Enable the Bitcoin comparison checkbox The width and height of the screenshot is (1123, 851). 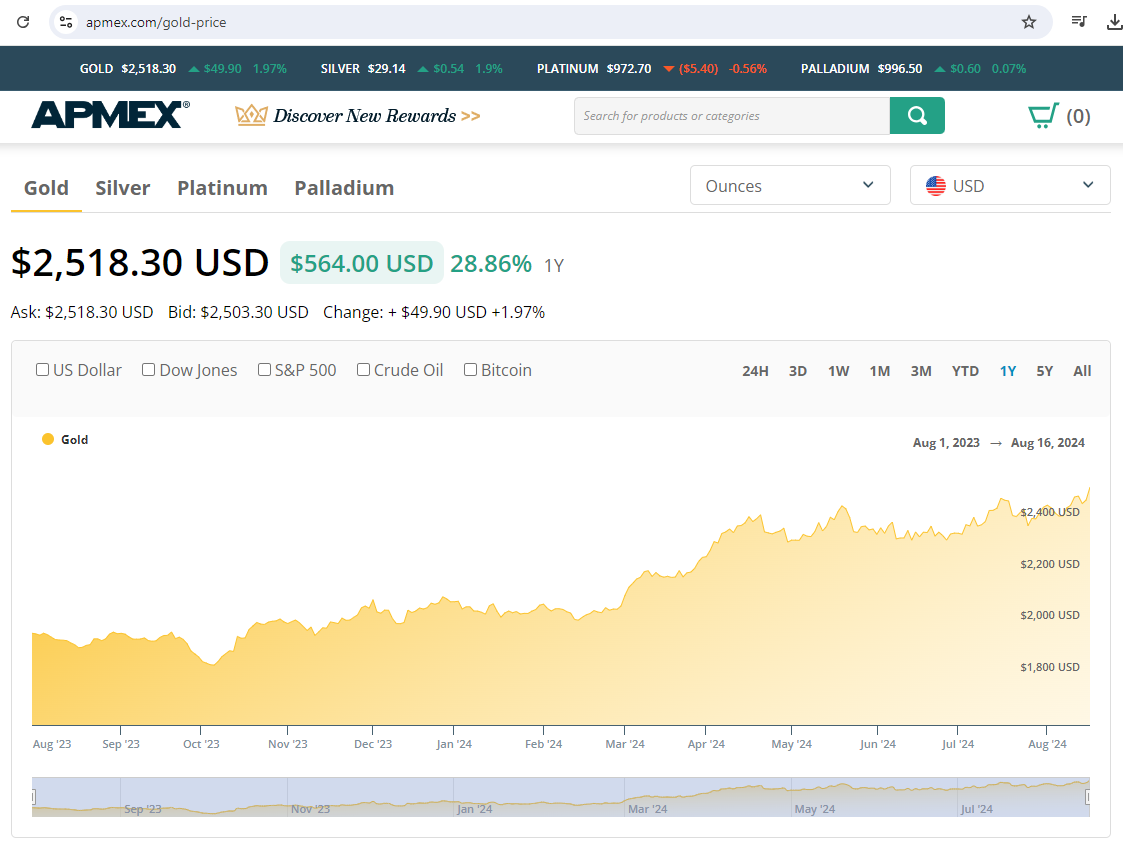pyautogui.click(x=471, y=370)
